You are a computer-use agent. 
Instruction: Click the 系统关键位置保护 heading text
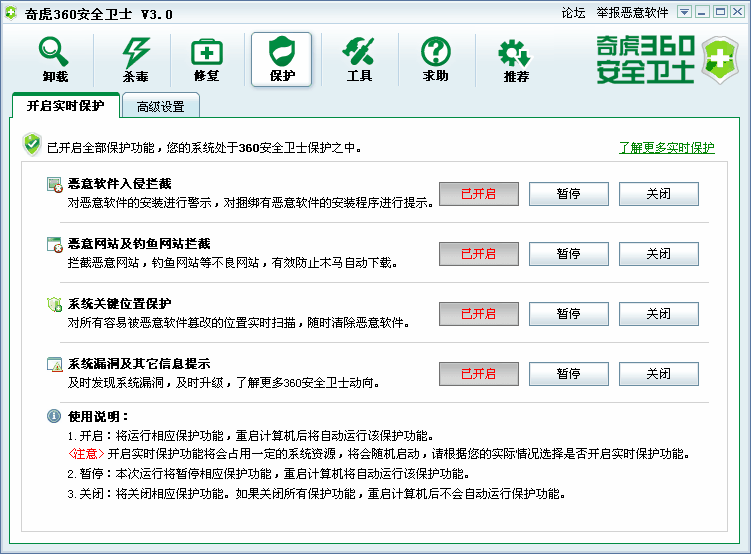119,304
